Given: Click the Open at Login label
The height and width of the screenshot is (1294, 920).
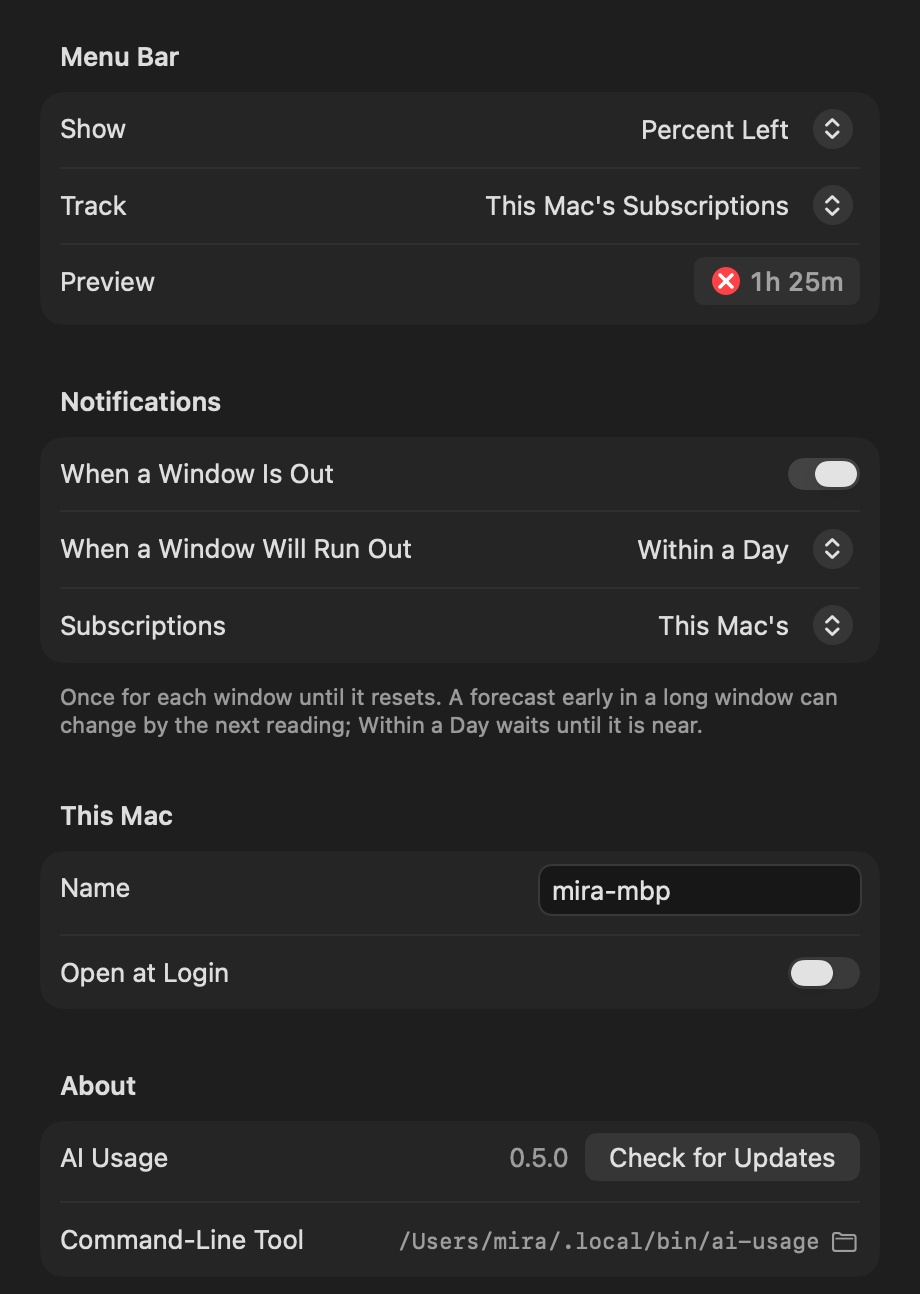Looking at the screenshot, I should 145,973.
